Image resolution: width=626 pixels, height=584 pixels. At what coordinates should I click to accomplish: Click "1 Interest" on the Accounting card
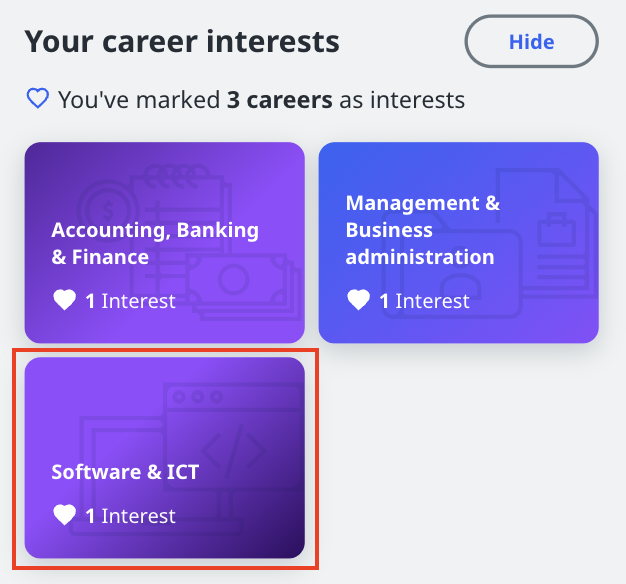[130, 300]
